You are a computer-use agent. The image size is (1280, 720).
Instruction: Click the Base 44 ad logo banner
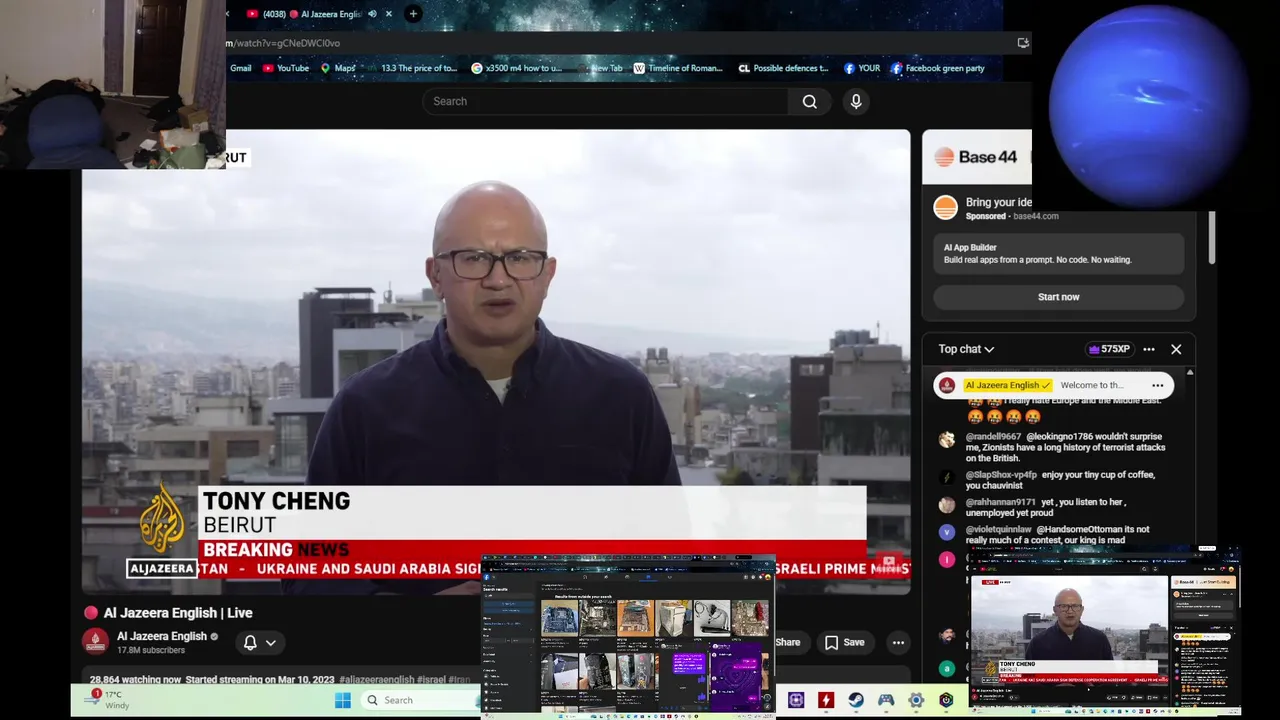[976, 157]
